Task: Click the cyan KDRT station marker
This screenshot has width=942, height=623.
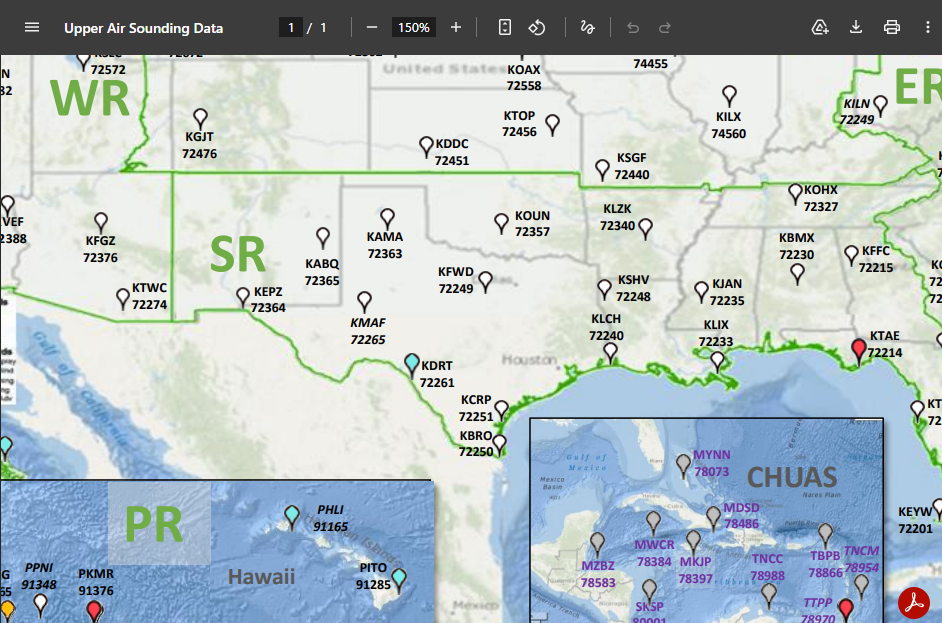Action: (x=411, y=363)
